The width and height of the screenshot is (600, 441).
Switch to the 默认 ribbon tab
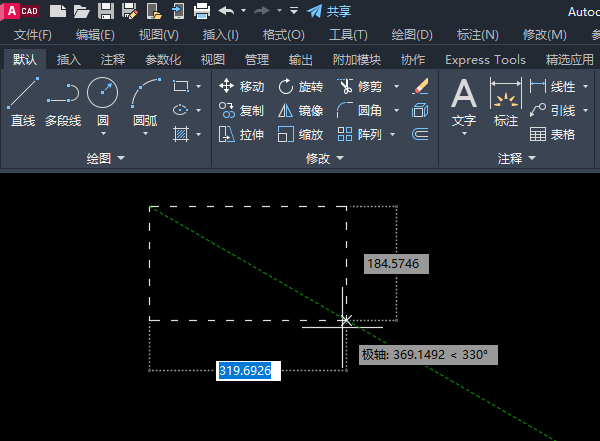(x=25, y=59)
